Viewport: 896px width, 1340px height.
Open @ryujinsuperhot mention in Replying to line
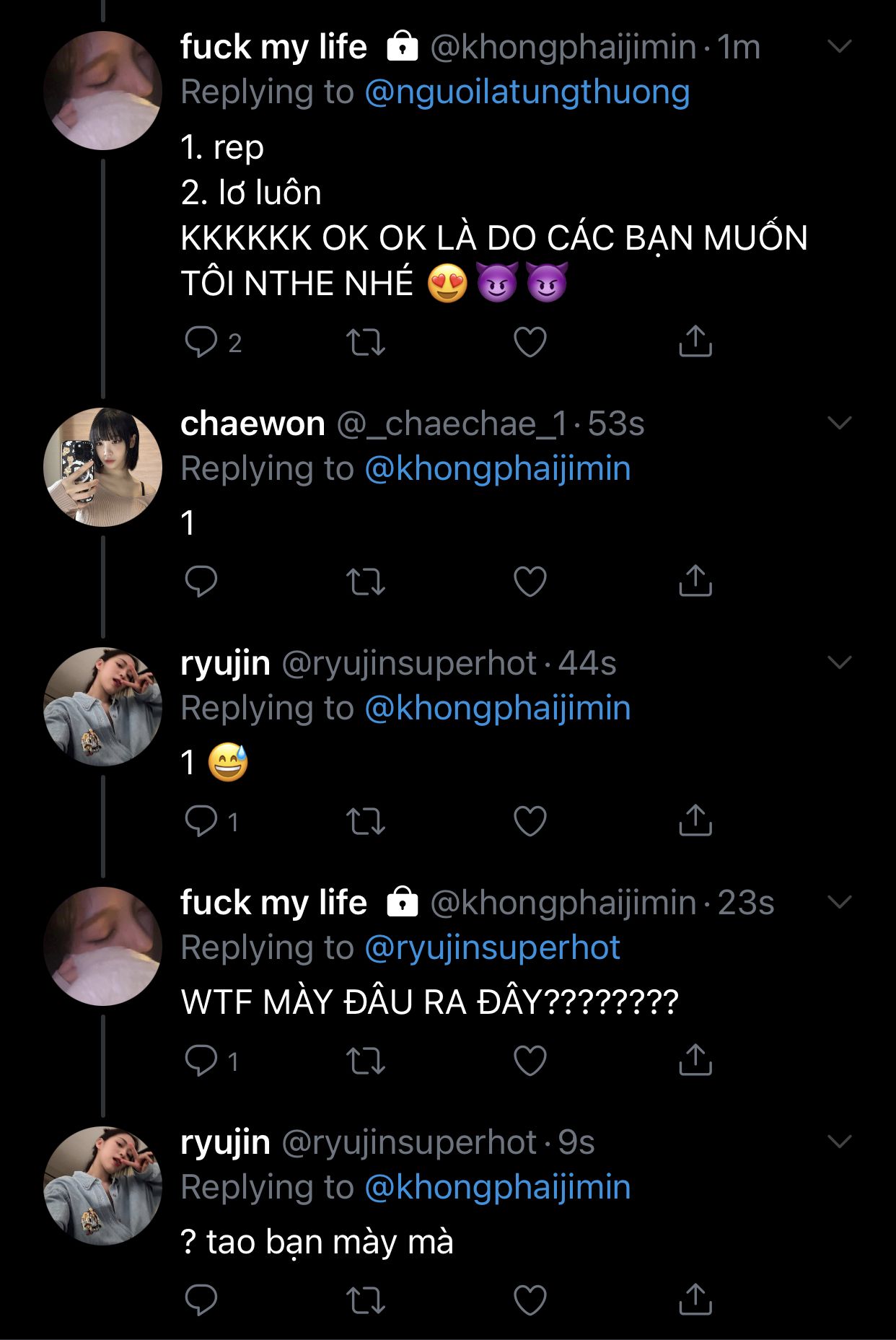[x=492, y=948]
